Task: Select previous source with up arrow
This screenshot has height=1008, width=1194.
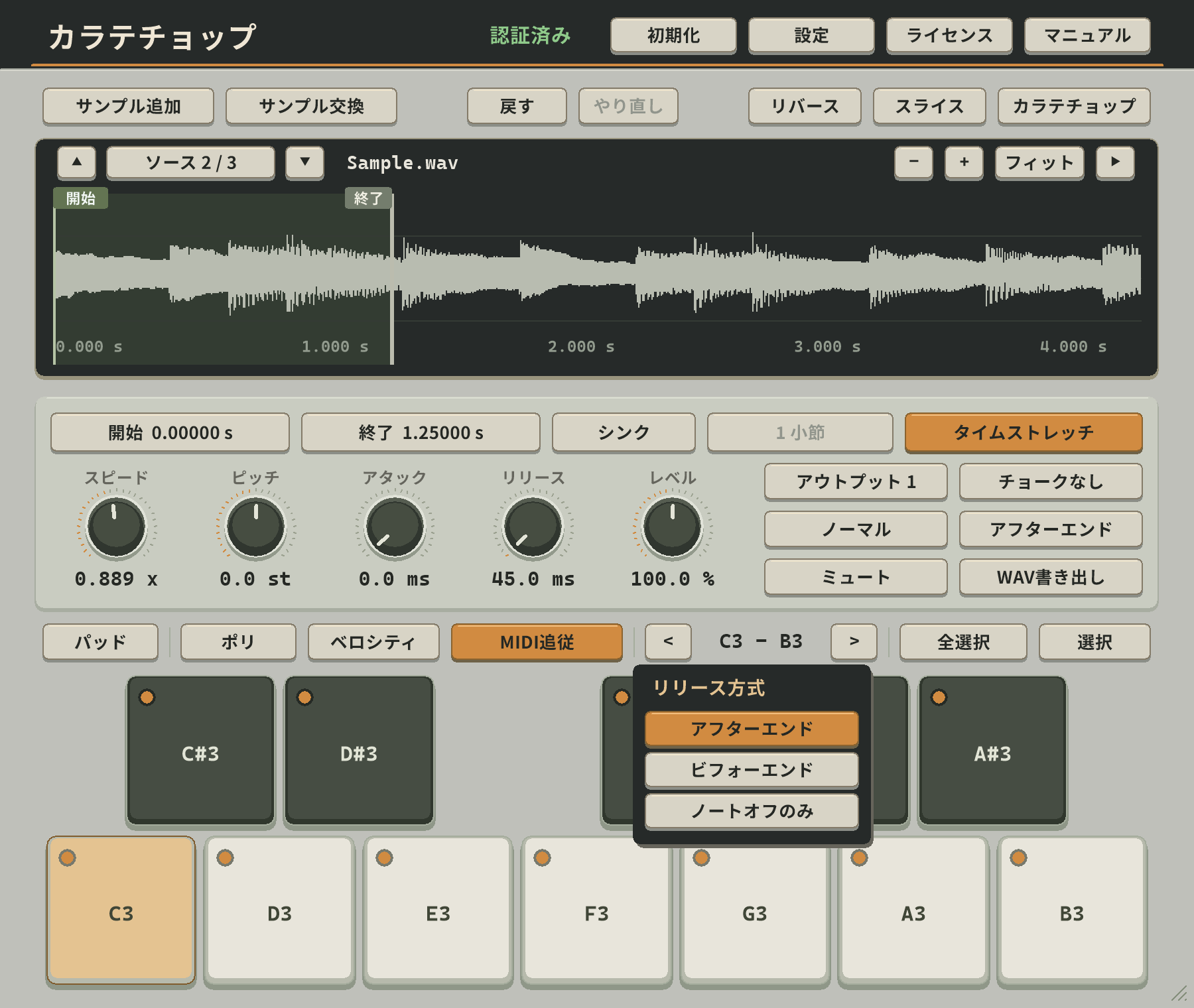Action: 77,162
